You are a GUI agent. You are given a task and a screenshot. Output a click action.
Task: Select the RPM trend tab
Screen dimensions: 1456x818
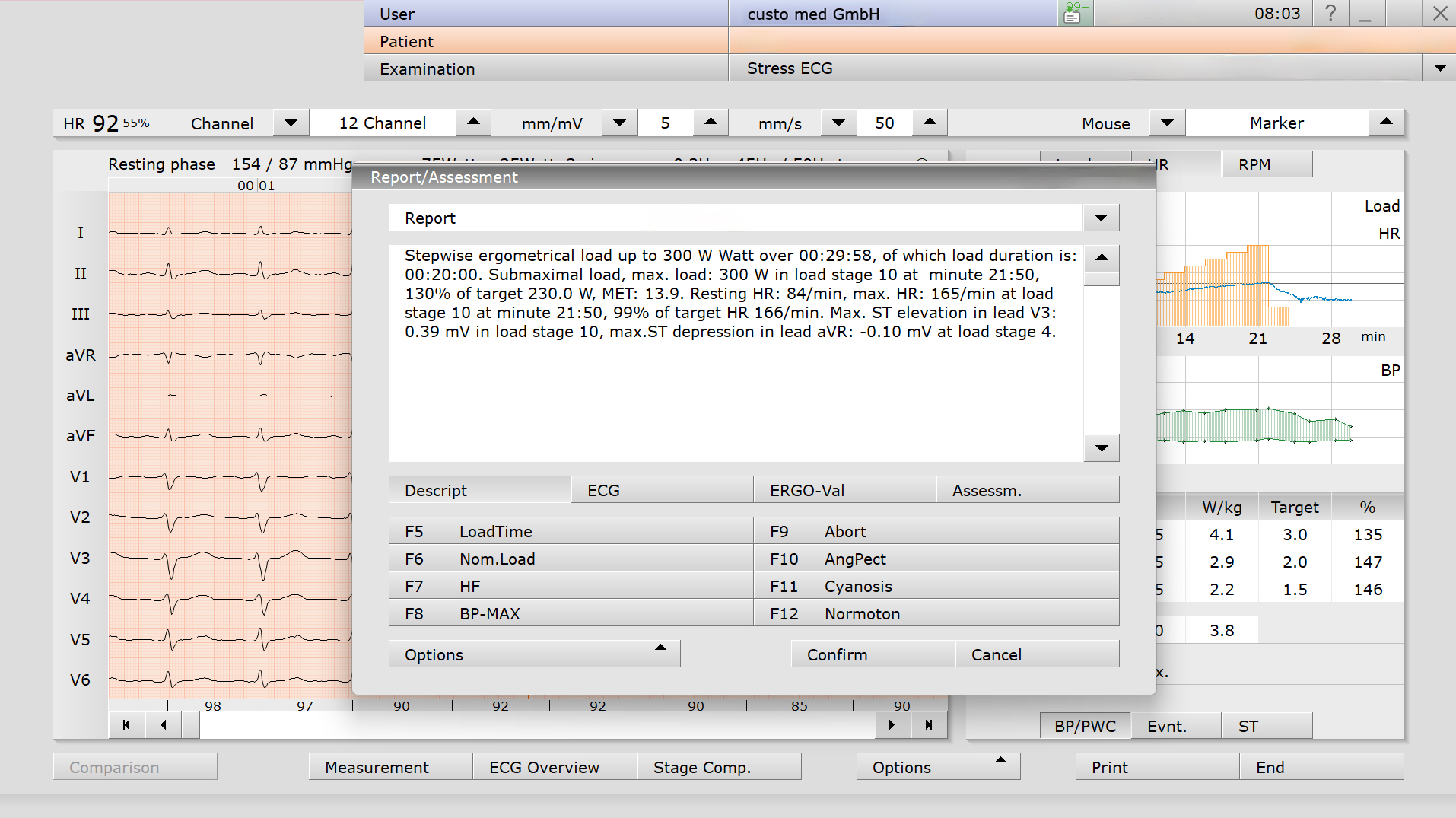click(x=1267, y=164)
